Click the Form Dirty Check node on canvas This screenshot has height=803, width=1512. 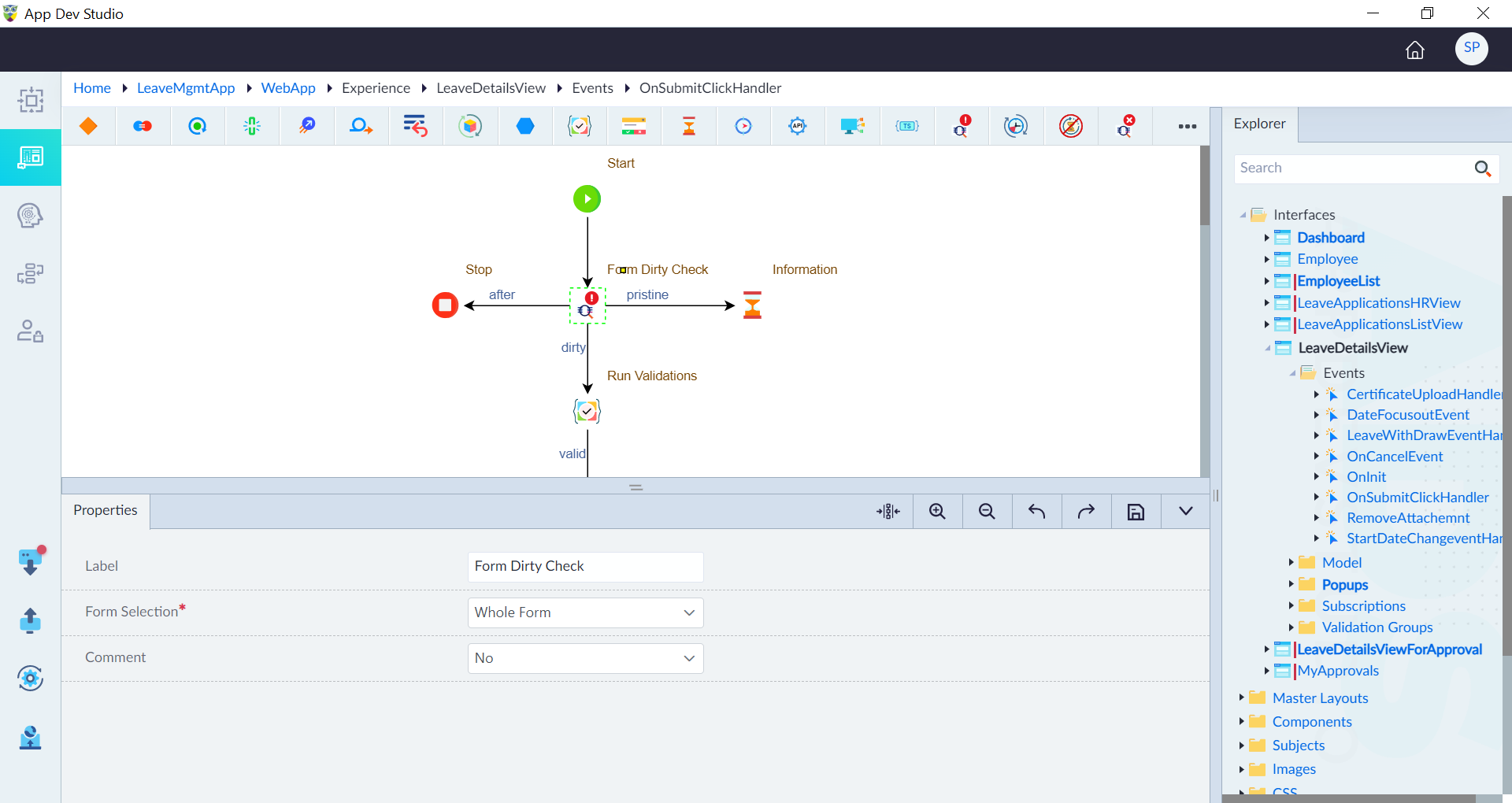pos(587,305)
